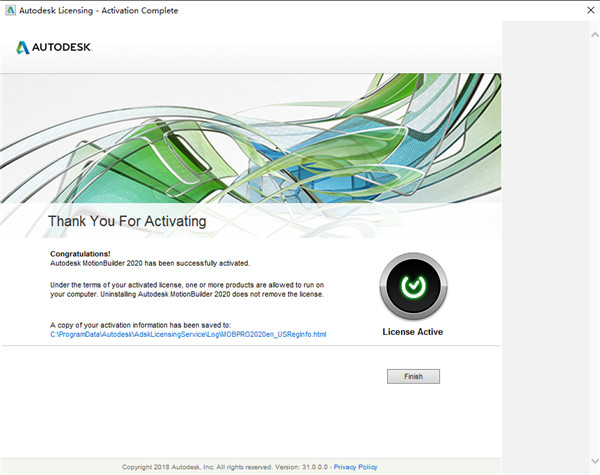Close the Autodesk Licensing window

point(591,10)
